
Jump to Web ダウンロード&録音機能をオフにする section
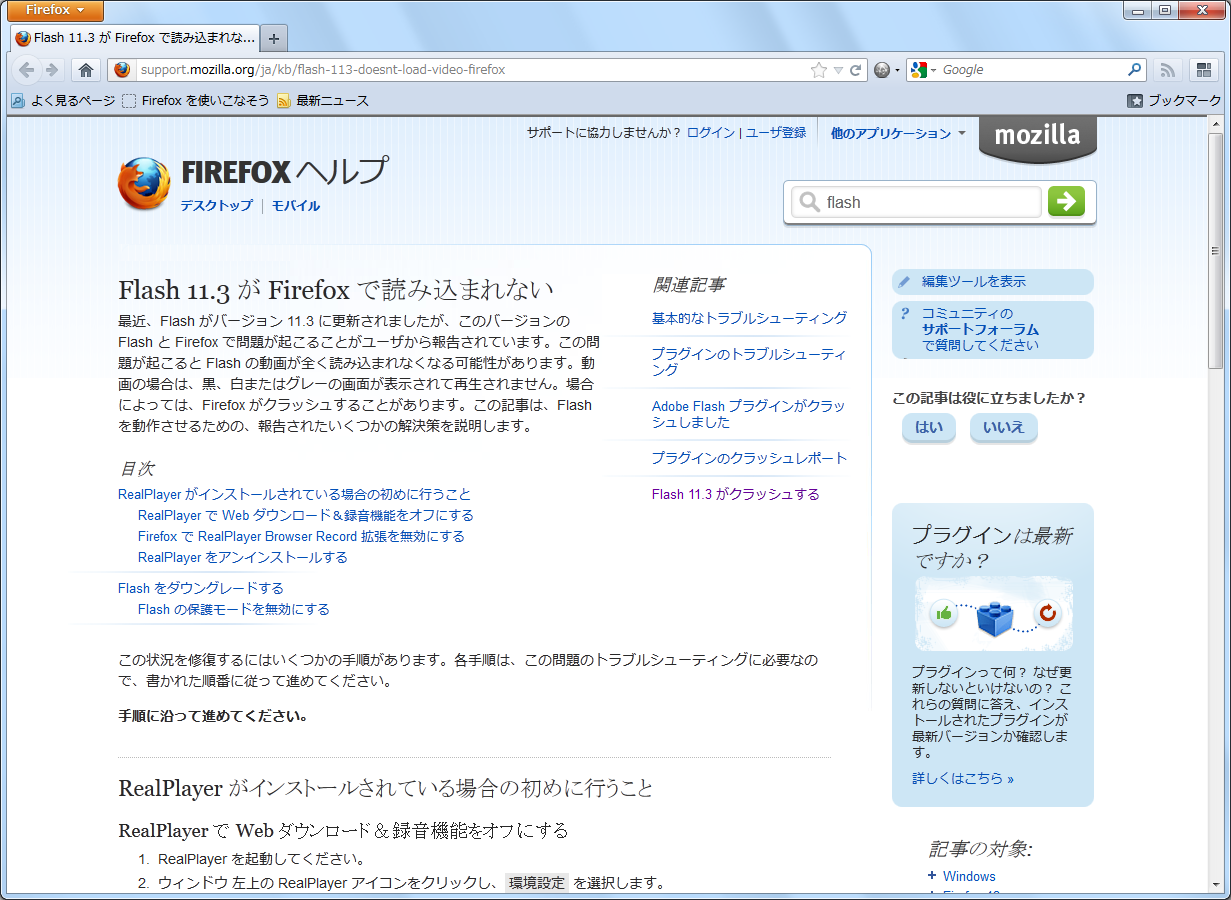point(305,515)
